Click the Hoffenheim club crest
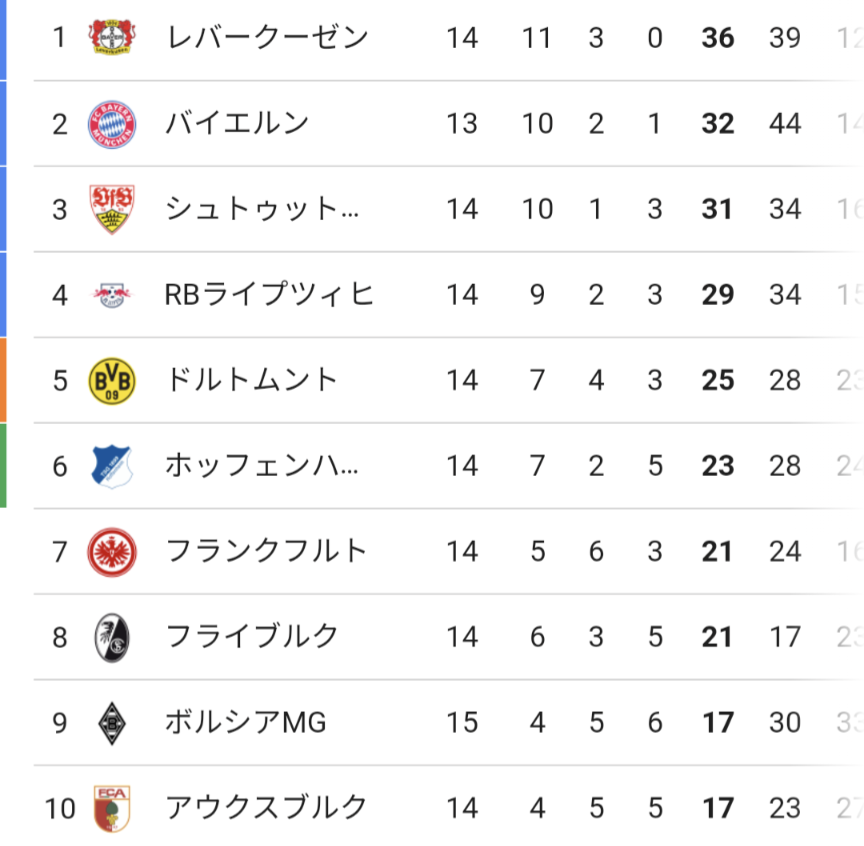 [x=111, y=466]
